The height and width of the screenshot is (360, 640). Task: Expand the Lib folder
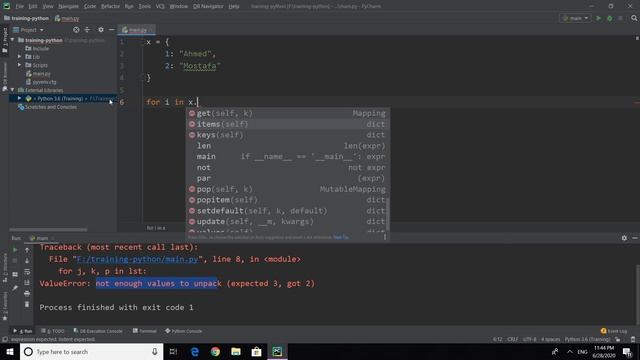click(x=19, y=57)
